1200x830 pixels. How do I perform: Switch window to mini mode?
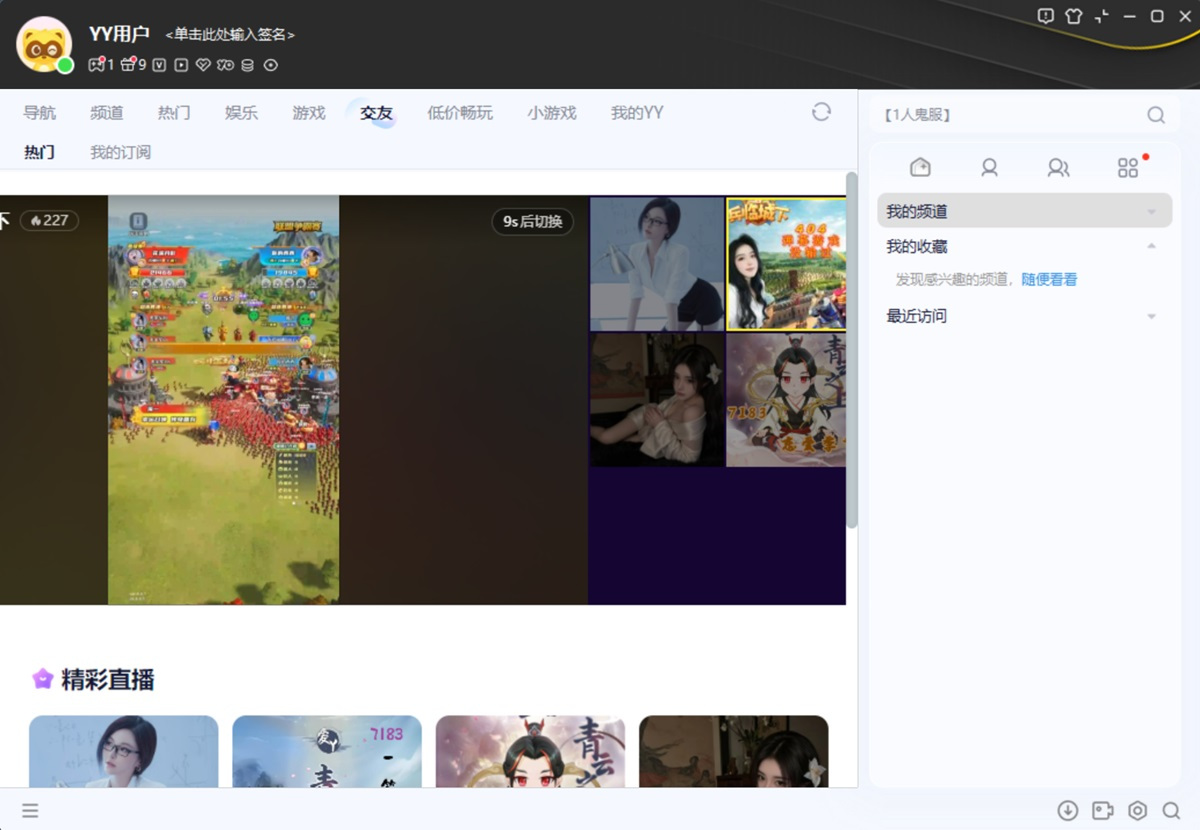click(1102, 16)
